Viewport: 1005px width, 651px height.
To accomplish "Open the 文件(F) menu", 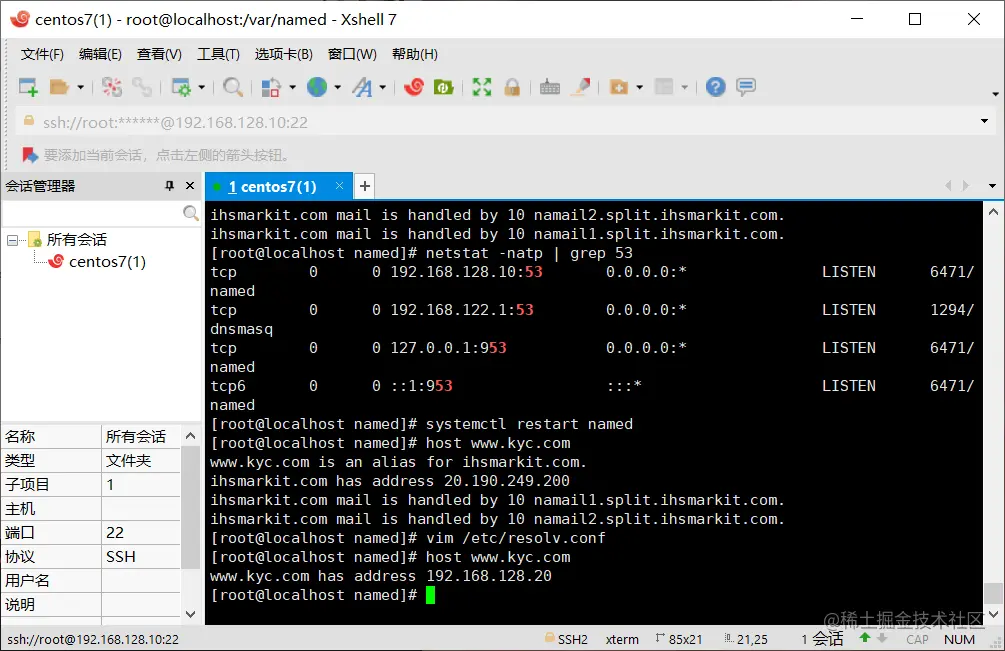I will (x=42, y=54).
